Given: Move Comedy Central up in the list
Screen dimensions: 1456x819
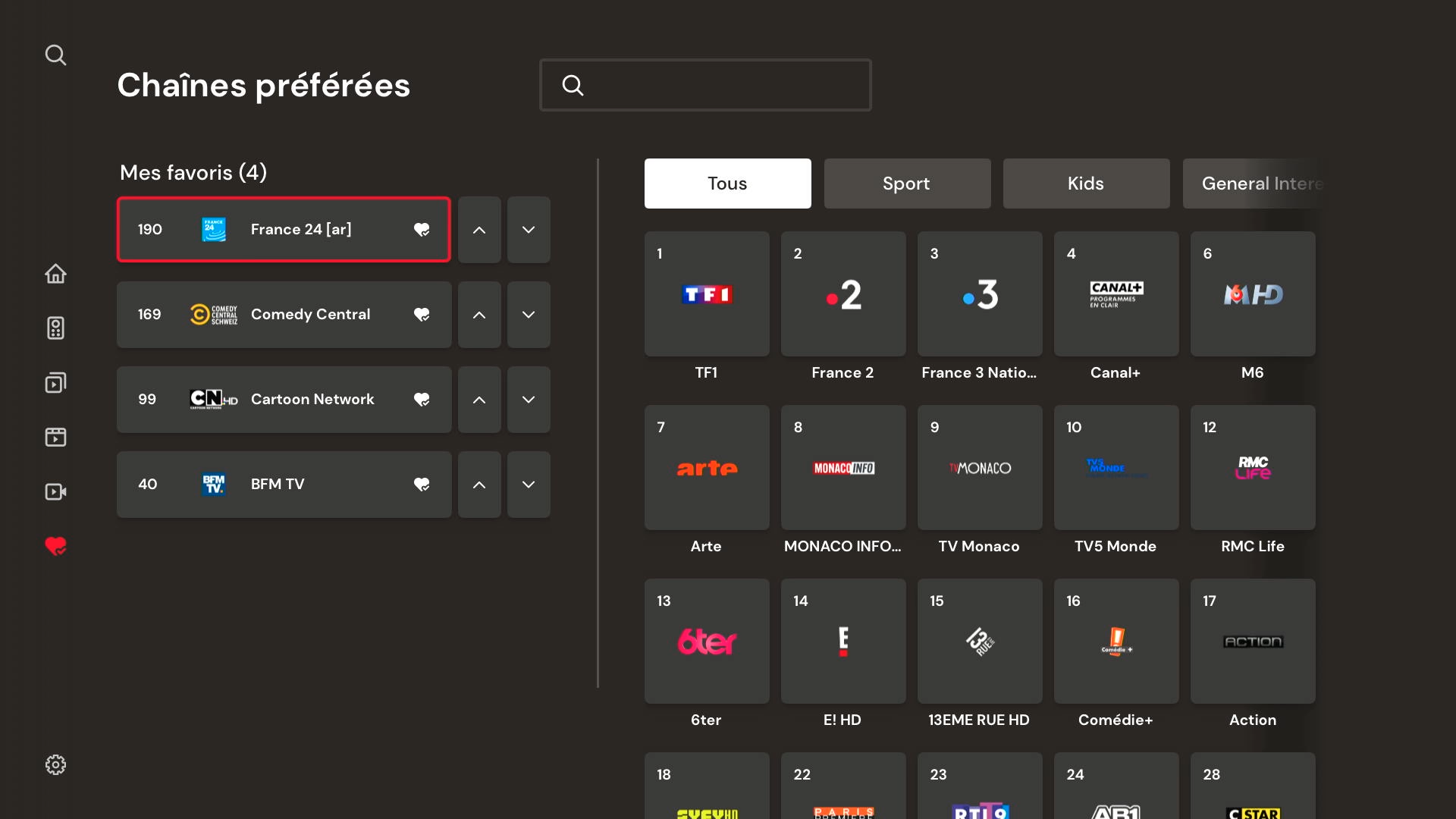Looking at the screenshot, I should click(479, 315).
